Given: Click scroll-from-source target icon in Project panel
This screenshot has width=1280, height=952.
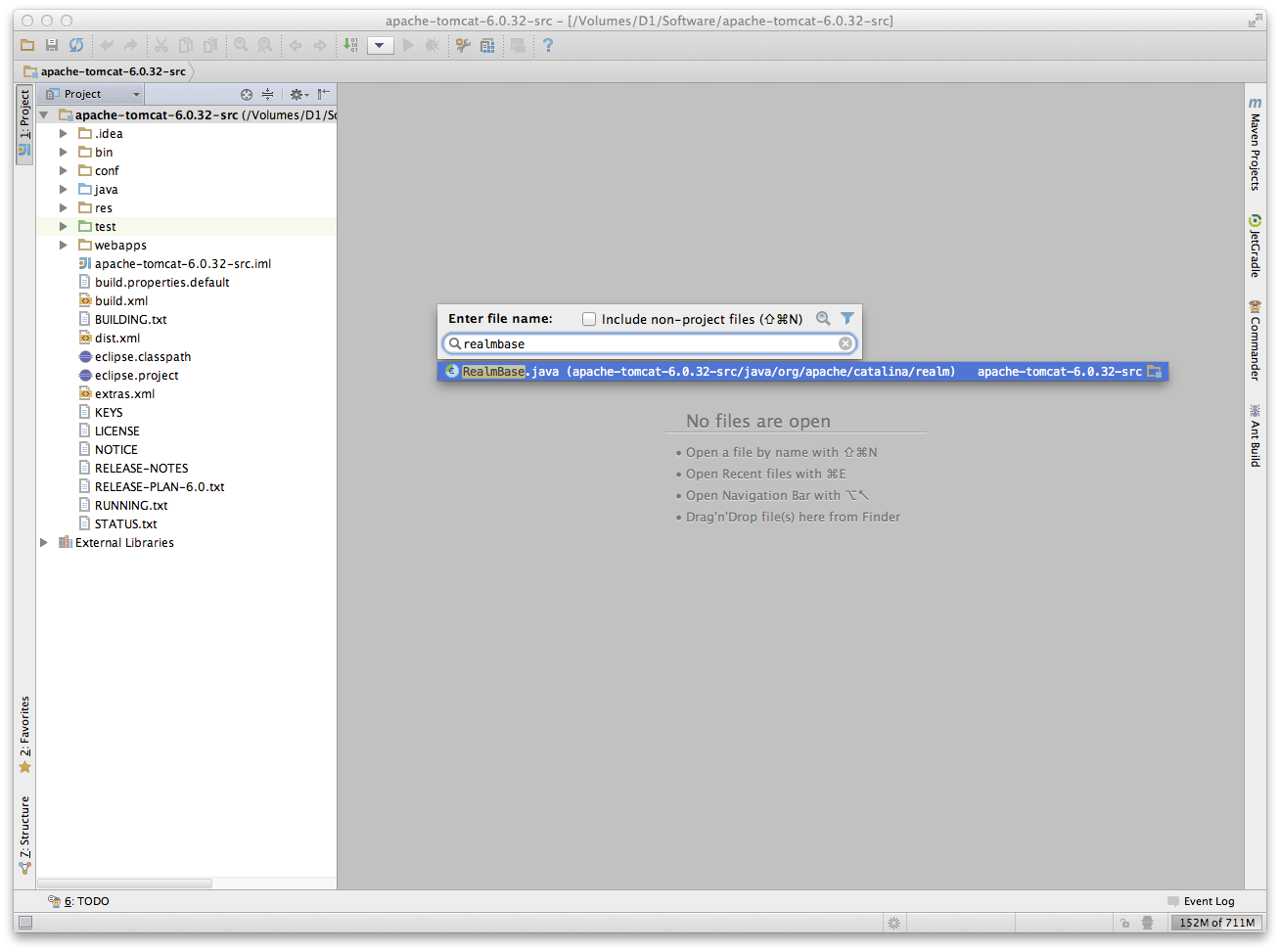Looking at the screenshot, I should [247, 94].
